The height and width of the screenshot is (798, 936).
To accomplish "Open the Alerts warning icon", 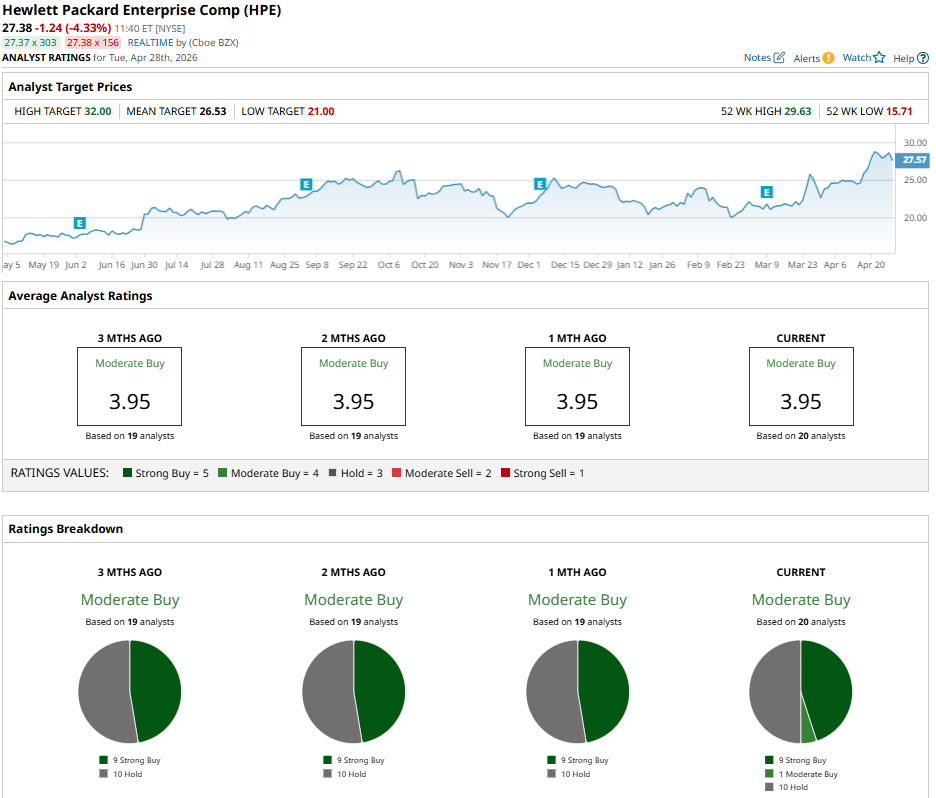I will (828, 59).
